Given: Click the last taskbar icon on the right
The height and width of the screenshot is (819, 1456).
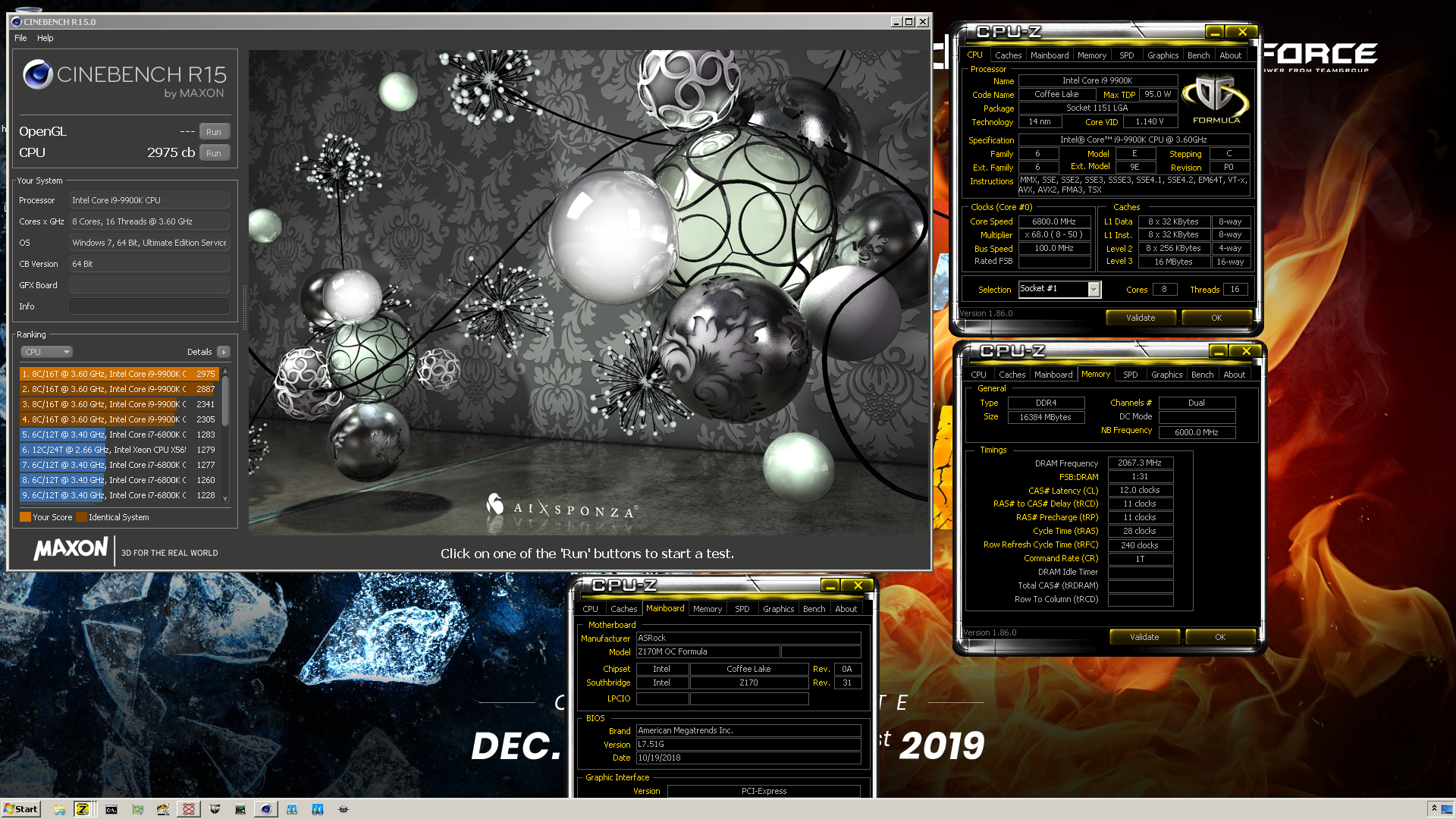Looking at the screenshot, I should tap(343, 809).
